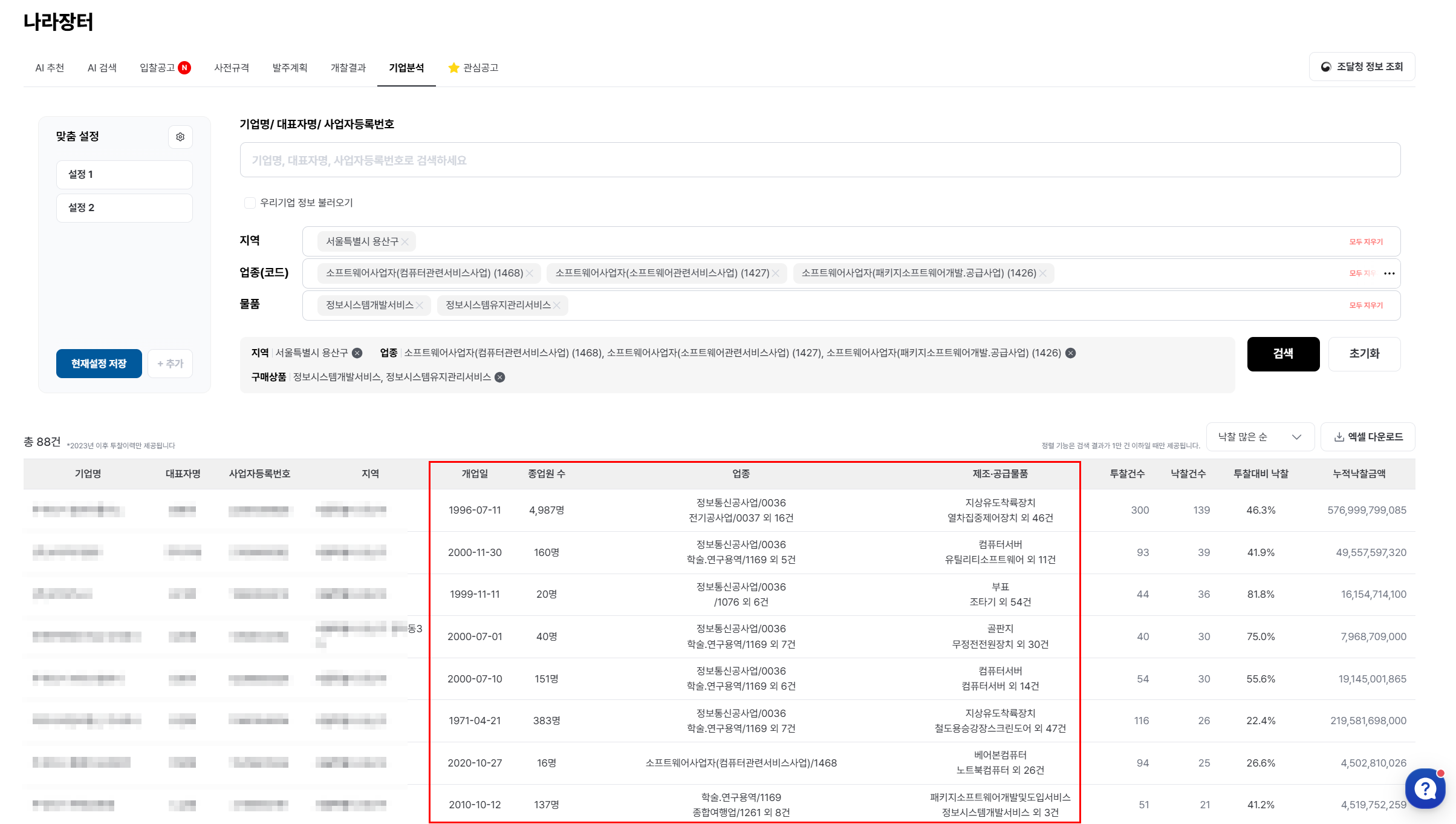Select the 설정 1 preset
Viewport: 1456px width, 824px height.
pyautogui.click(x=125, y=175)
